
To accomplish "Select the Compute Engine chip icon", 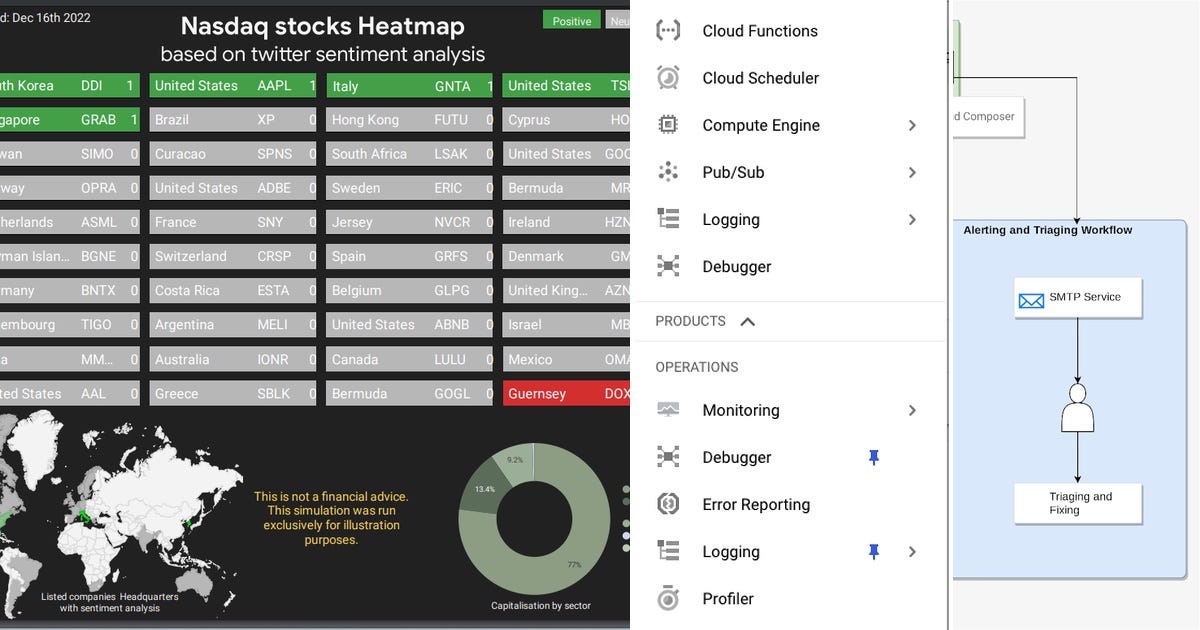I will click(668, 125).
